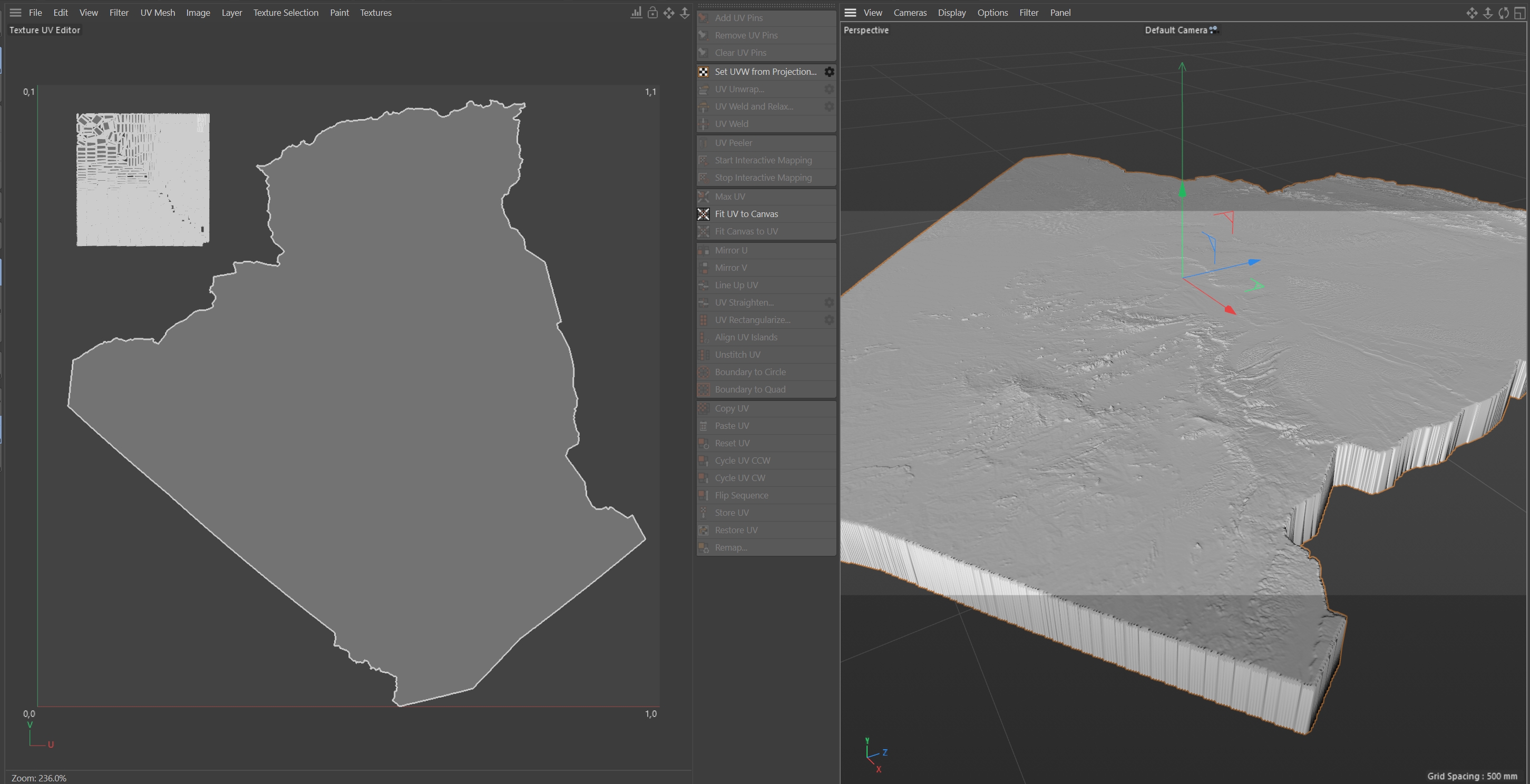The image size is (1530, 784).
Task: Open the perspective viewport hamburger menu
Action: 850,13
